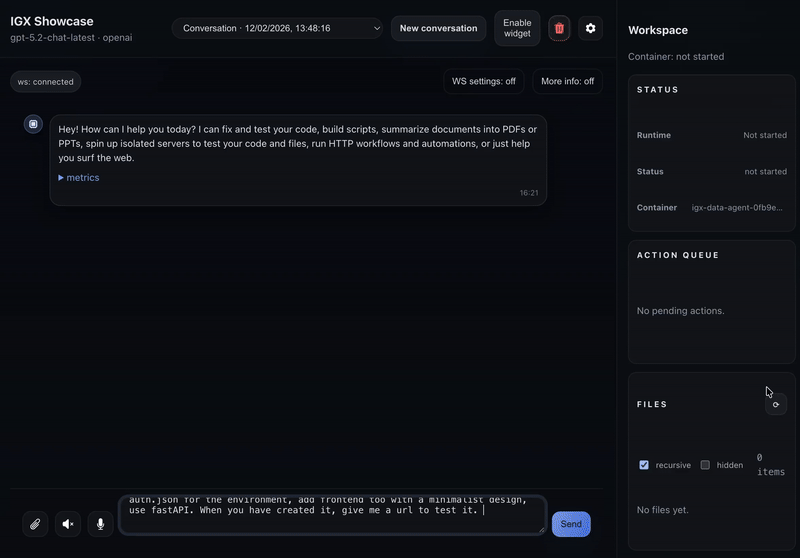Click the textarea resize handle

[541, 530]
